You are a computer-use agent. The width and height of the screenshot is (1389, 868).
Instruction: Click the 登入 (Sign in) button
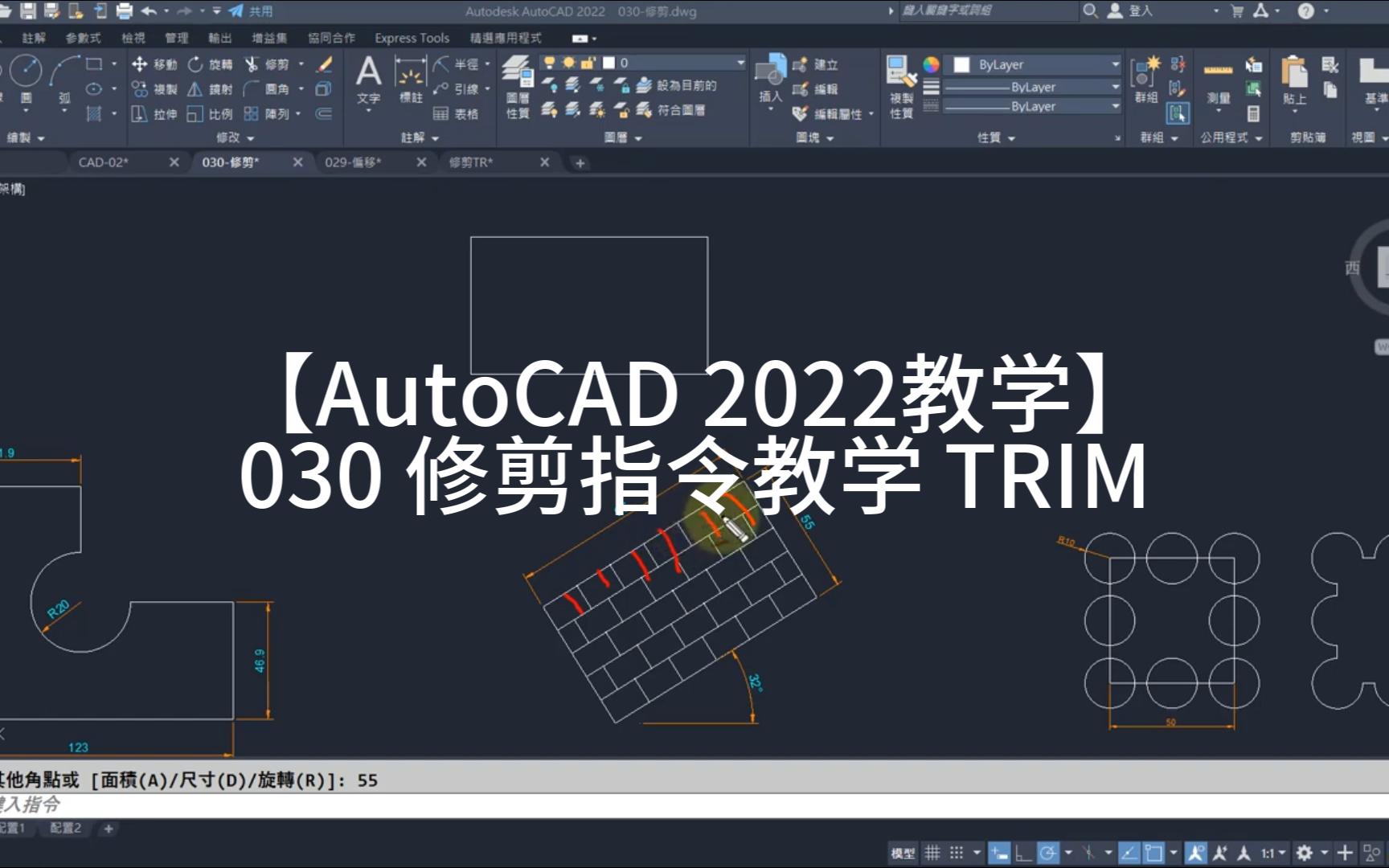pos(1130,10)
